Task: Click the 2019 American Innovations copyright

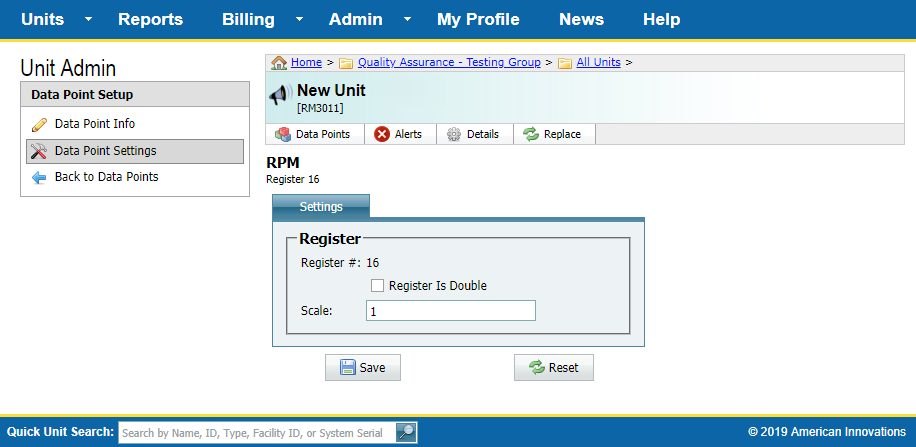Action: pyautogui.click(x=827, y=432)
